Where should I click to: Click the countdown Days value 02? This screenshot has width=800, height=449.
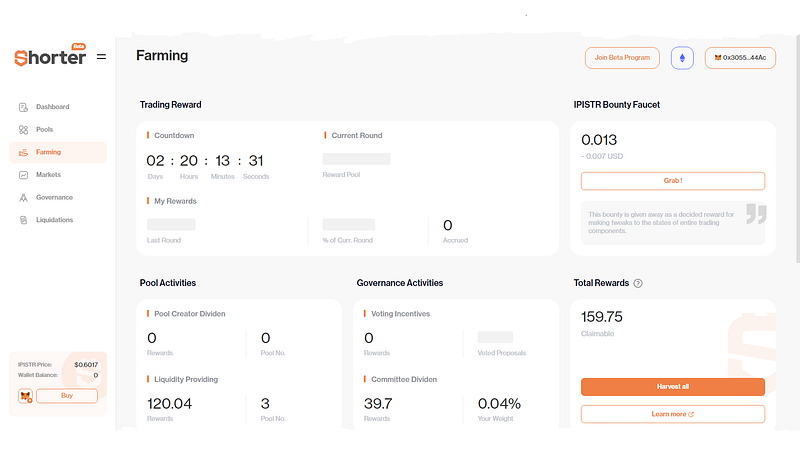click(x=155, y=161)
